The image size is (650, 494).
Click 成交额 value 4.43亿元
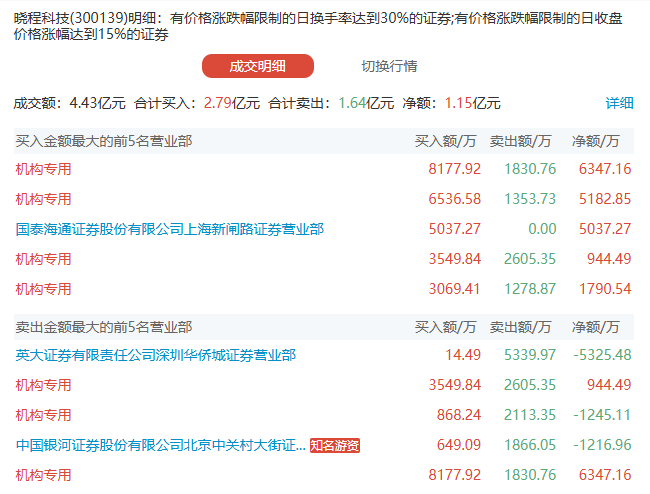97,103
